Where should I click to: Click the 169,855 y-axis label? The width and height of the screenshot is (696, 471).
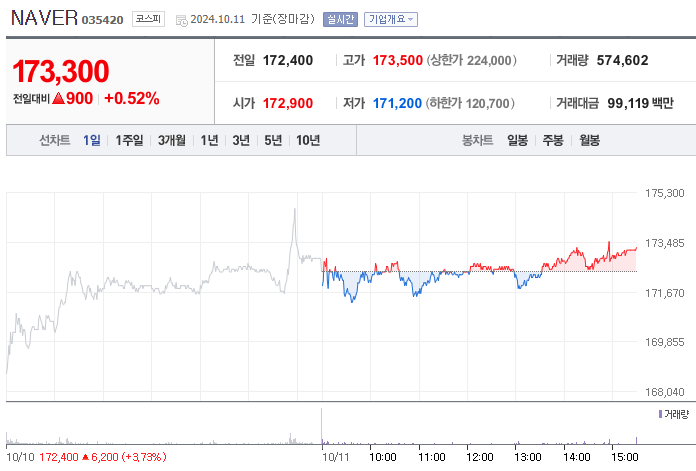tap(664, 342)
